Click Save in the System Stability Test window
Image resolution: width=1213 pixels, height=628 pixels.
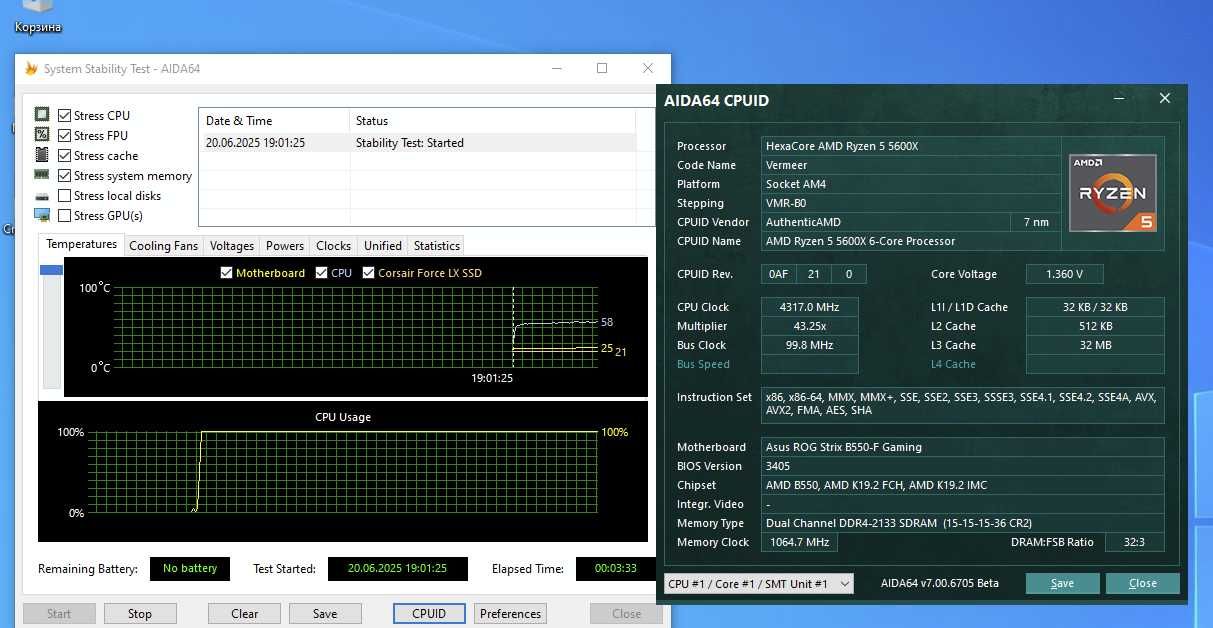pos(325,614)
